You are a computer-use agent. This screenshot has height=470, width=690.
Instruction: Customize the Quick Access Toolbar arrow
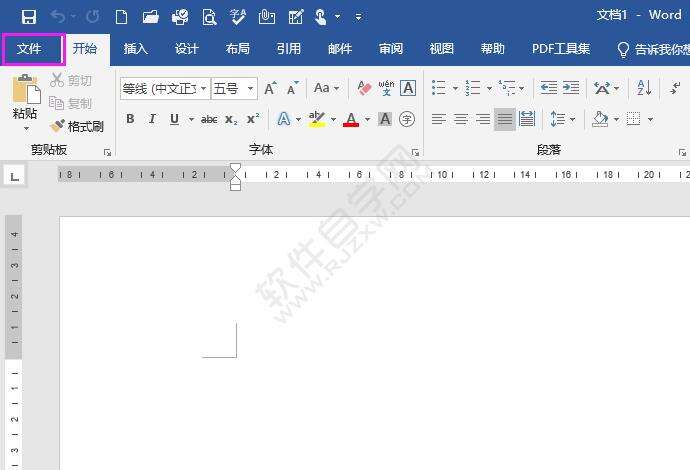pyautogui.click(x=359, y=17)
